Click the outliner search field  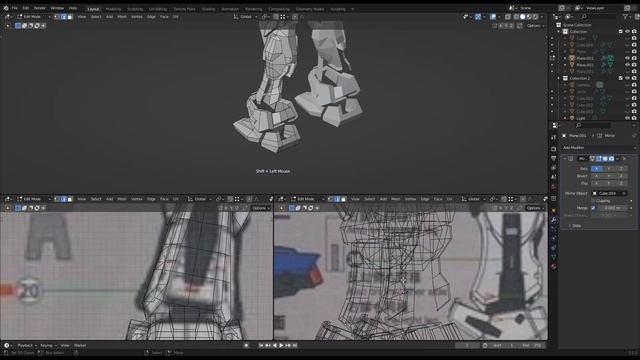[599, 17]
